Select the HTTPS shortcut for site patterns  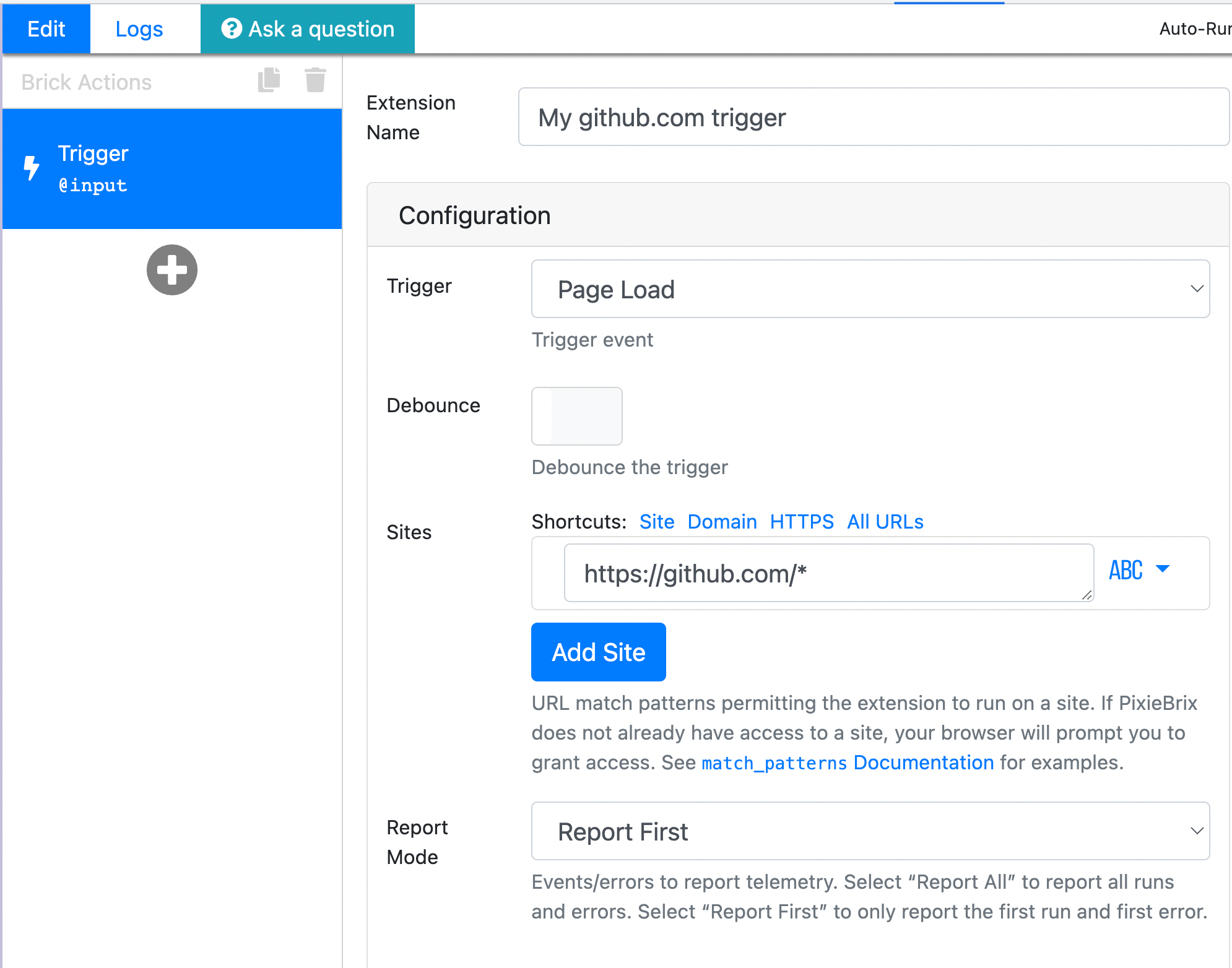(x=802, y=521)
